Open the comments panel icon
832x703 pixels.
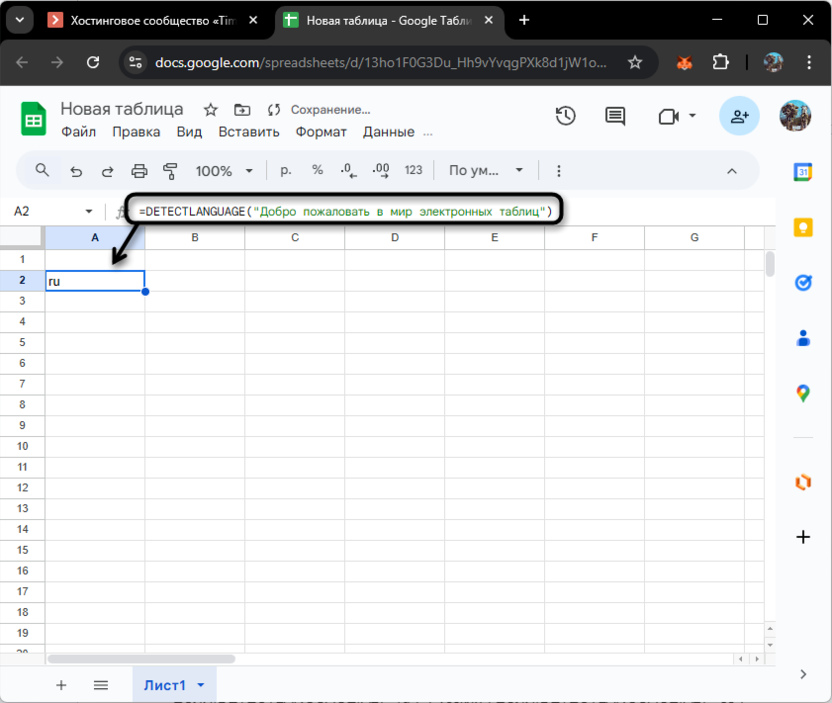[615, 116]
